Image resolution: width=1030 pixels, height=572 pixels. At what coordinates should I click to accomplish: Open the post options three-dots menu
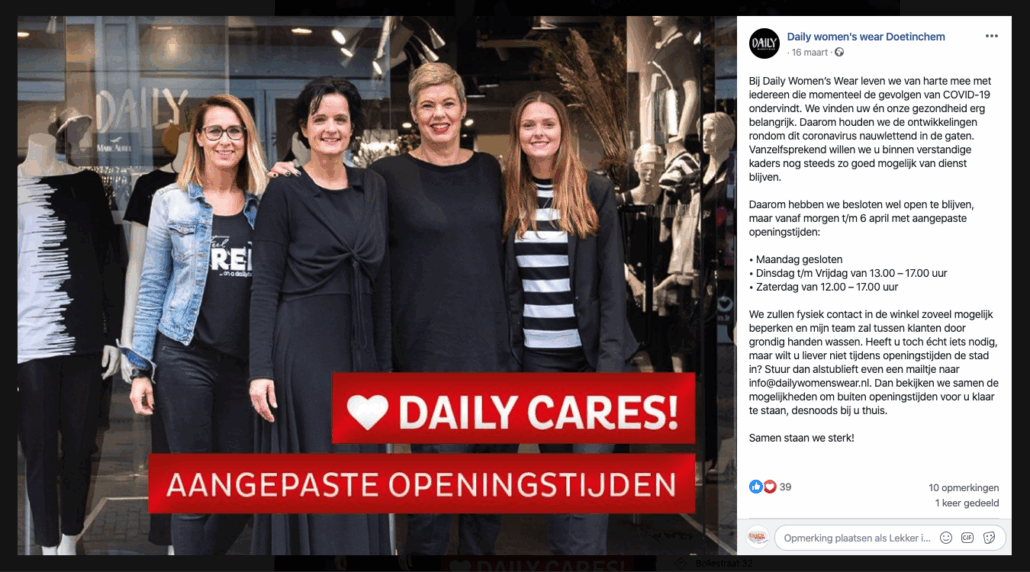(991, 36)
